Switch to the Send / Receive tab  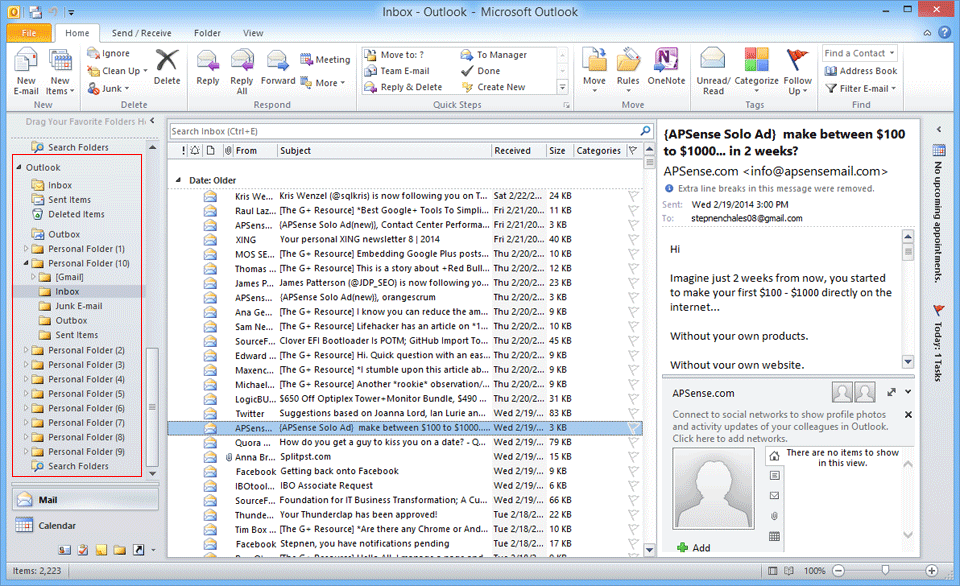[x=141, y=33]
